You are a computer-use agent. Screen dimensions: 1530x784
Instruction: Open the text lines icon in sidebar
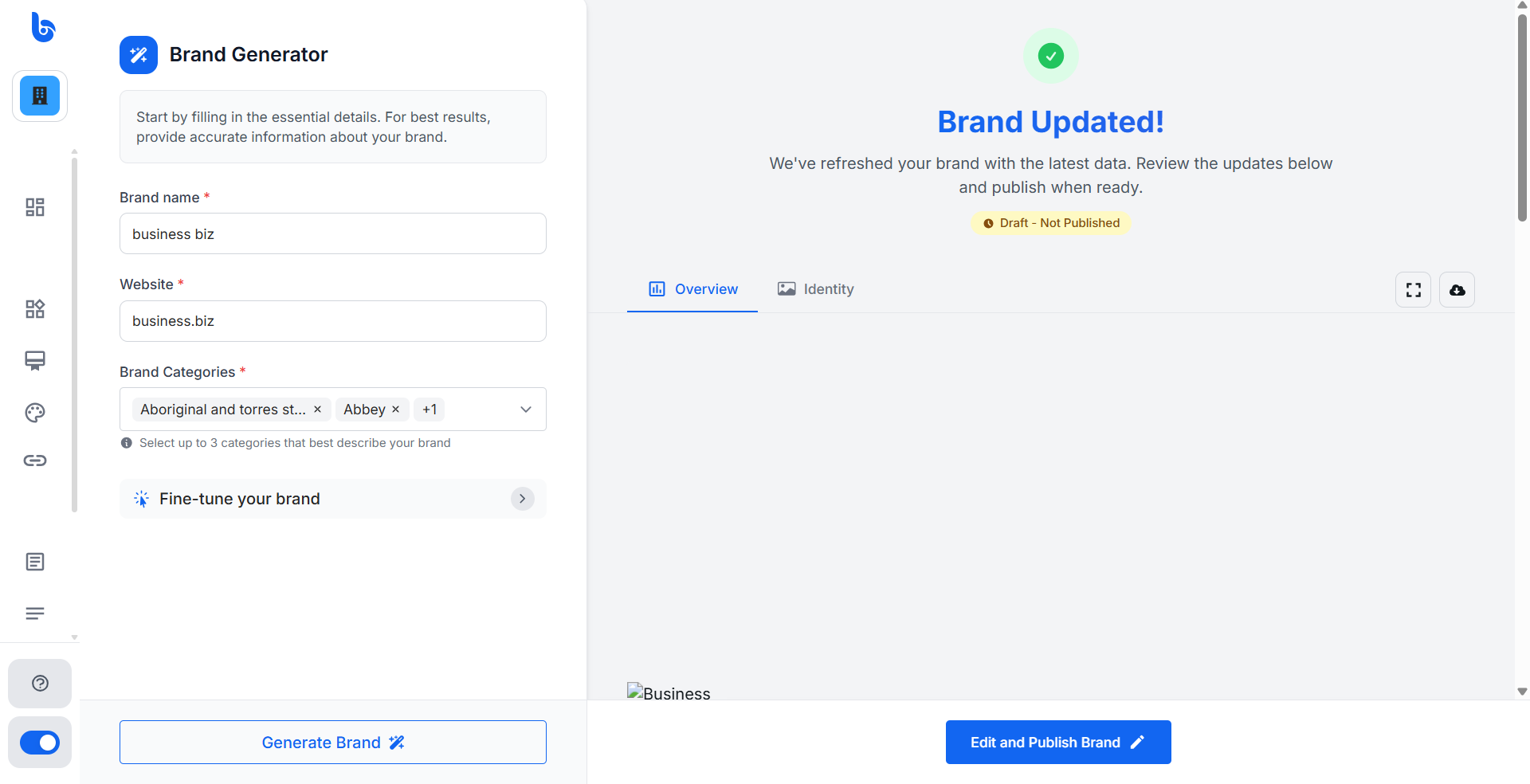point(35,613)
